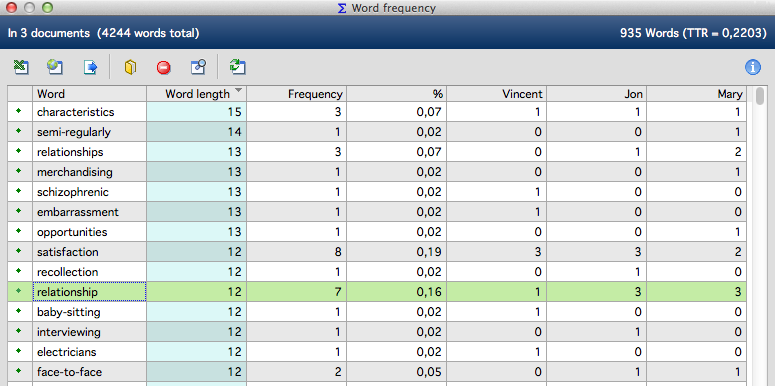The width and height of the screenshot is (775, 386).
Task: Select the word 'recollection'
Action: pyautogui.click(x=67, y=272)
